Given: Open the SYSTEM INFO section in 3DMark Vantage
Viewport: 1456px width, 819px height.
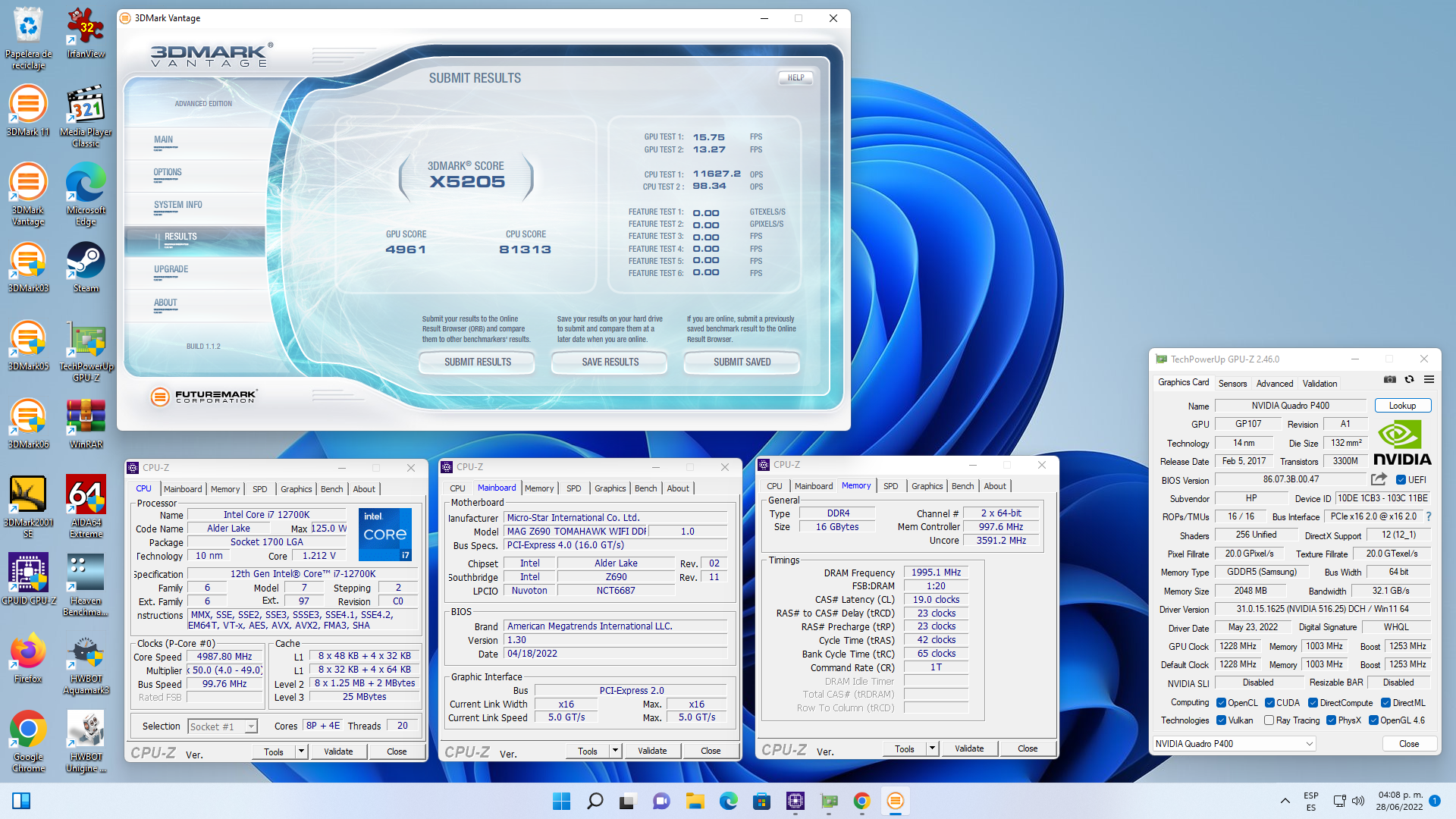Looking at the screenshot, I should click(x=178, y=205).
